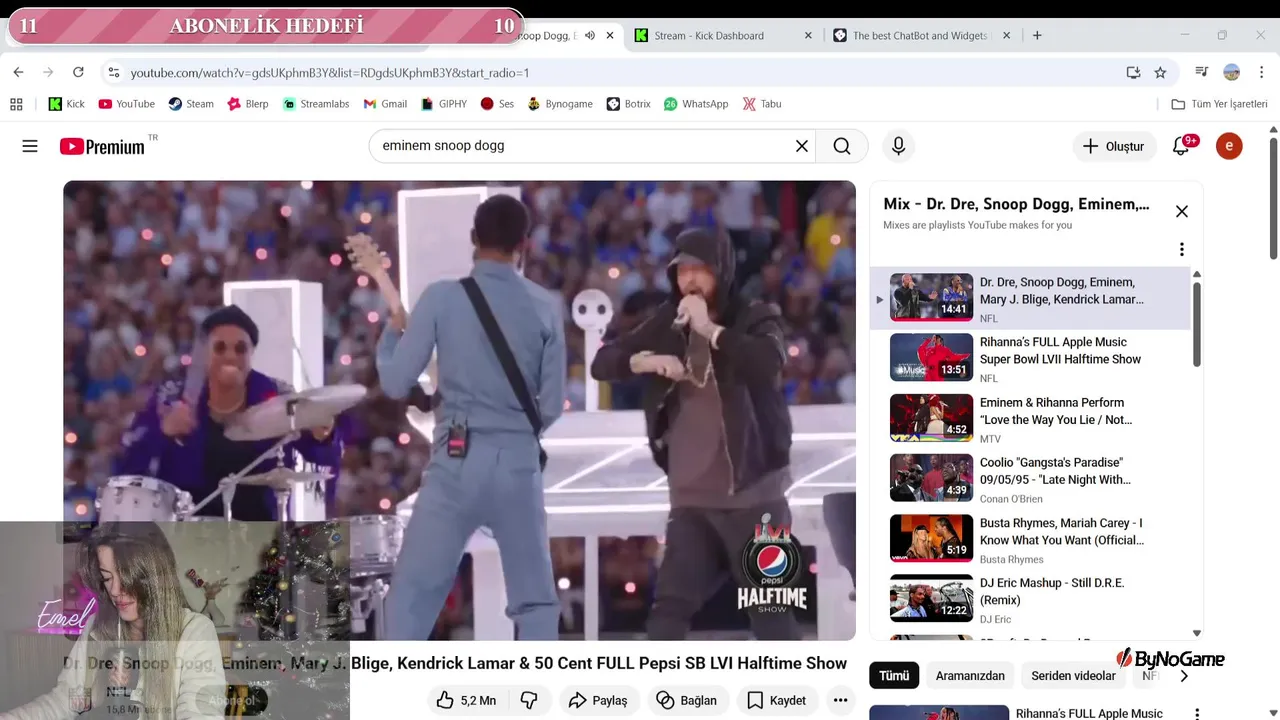This screenshot has height=720, width=1280.
Task: Click the playlist panel scrollbar
Action: point(1197,325)
